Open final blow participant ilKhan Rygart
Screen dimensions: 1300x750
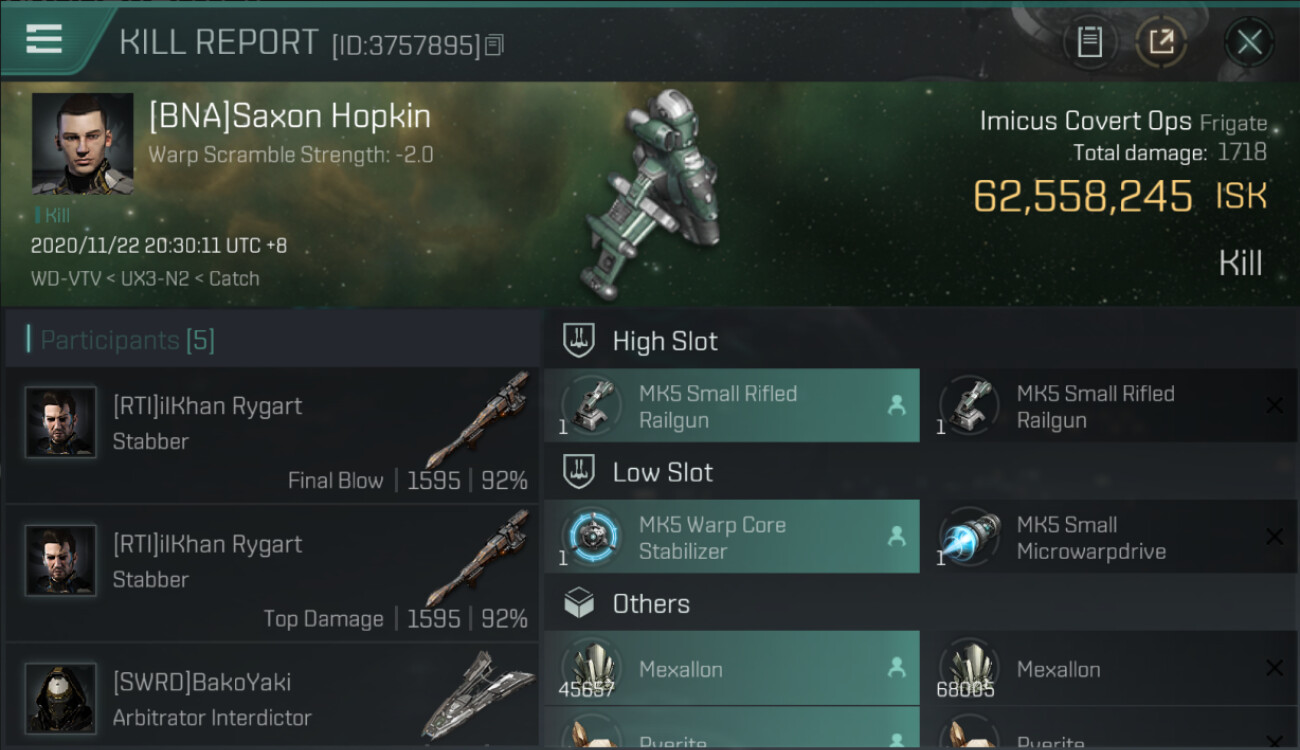tap(272, 434)
